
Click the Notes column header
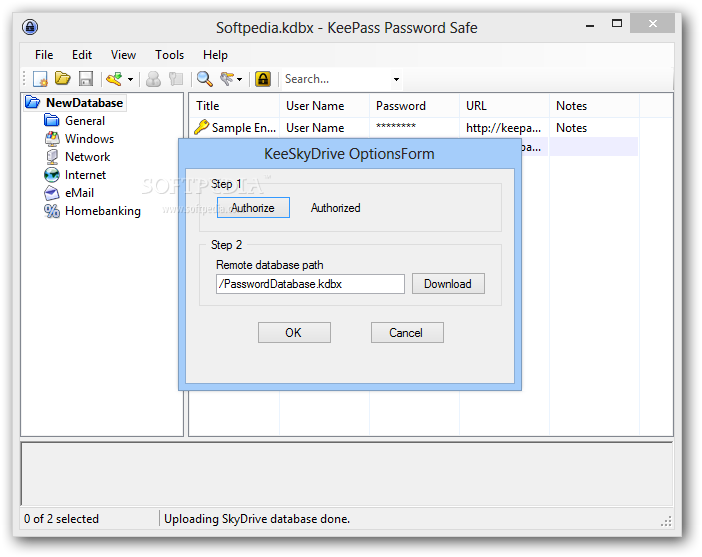pyautogui.click(x=595, y=106)
